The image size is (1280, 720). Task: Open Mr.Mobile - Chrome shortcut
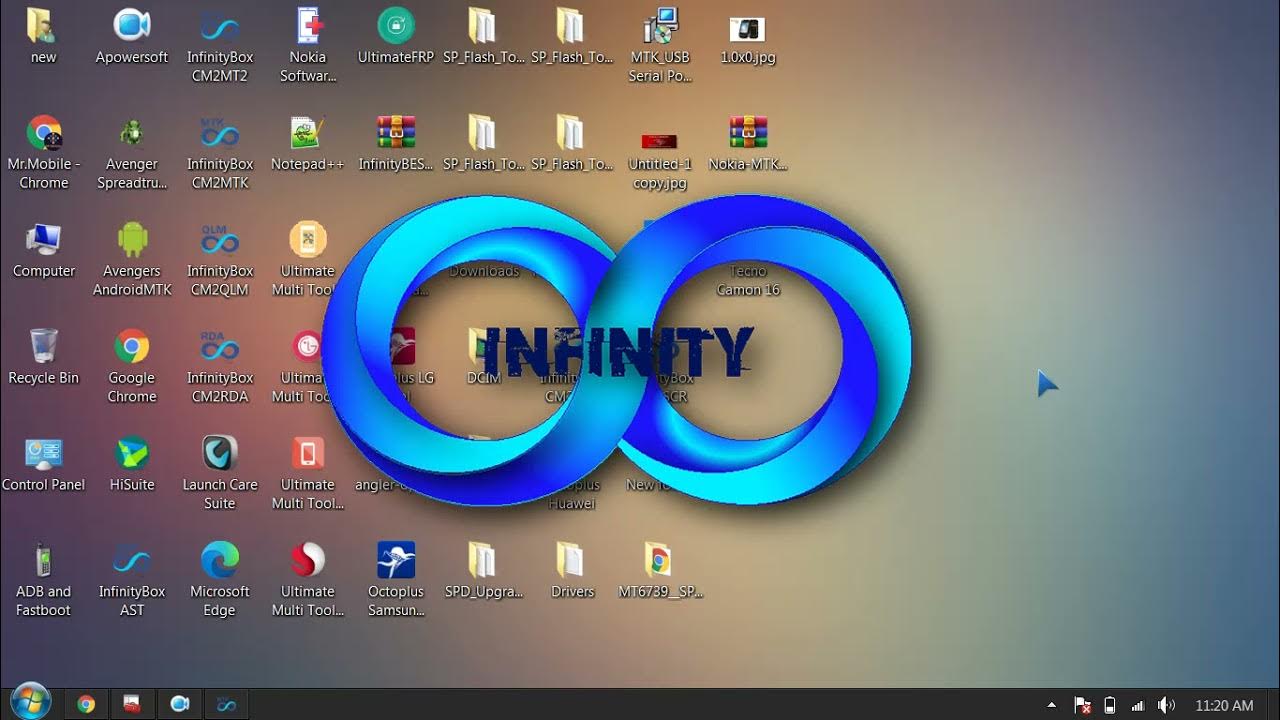coord(44,152)
